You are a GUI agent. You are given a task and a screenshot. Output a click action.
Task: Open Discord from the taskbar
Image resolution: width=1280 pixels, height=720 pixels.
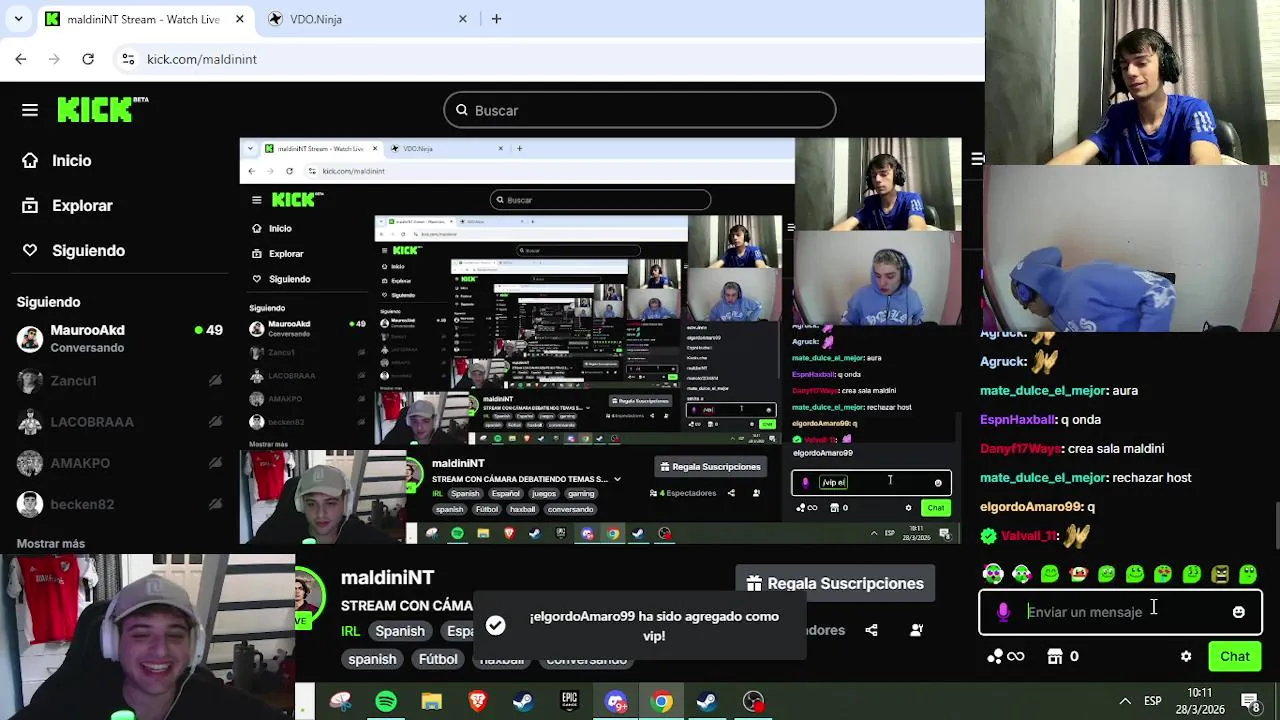click(616, 702)
